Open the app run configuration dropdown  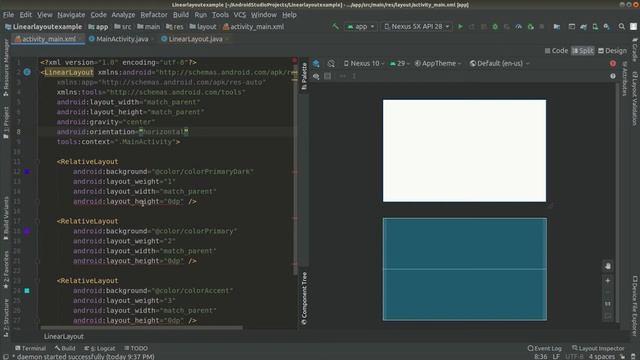point(361,27)
